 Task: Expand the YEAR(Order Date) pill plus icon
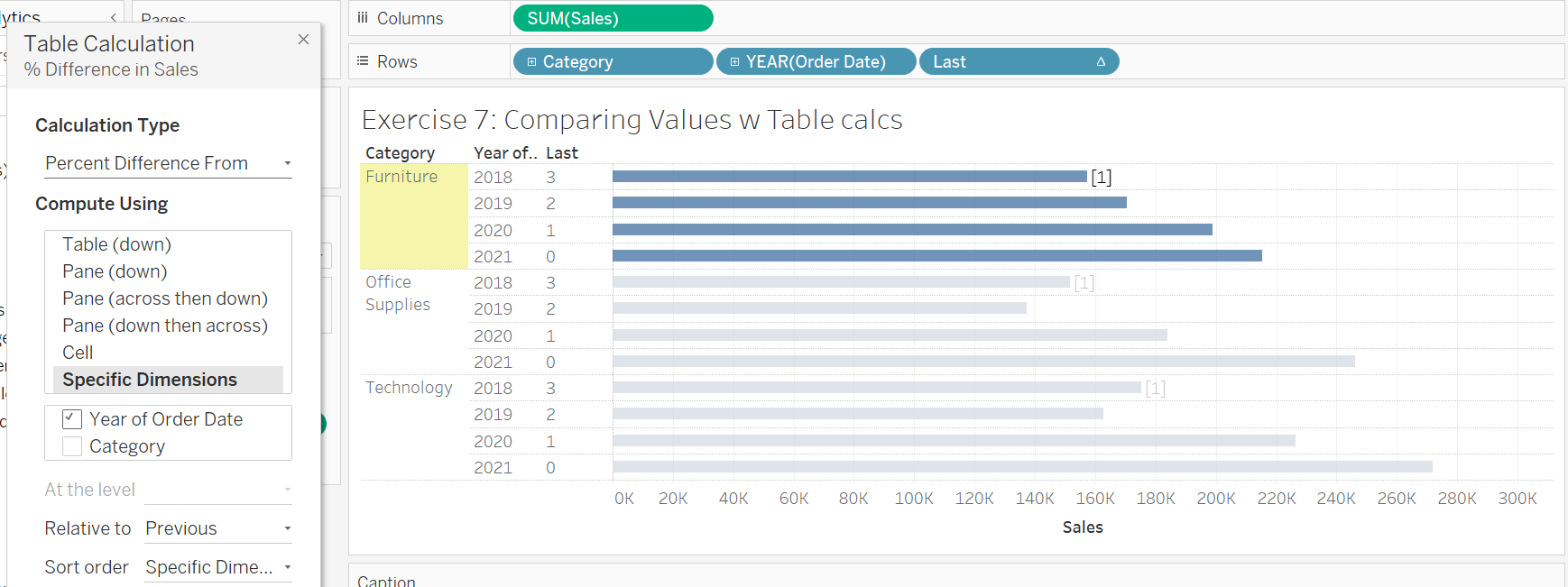(x=734, y=62)
